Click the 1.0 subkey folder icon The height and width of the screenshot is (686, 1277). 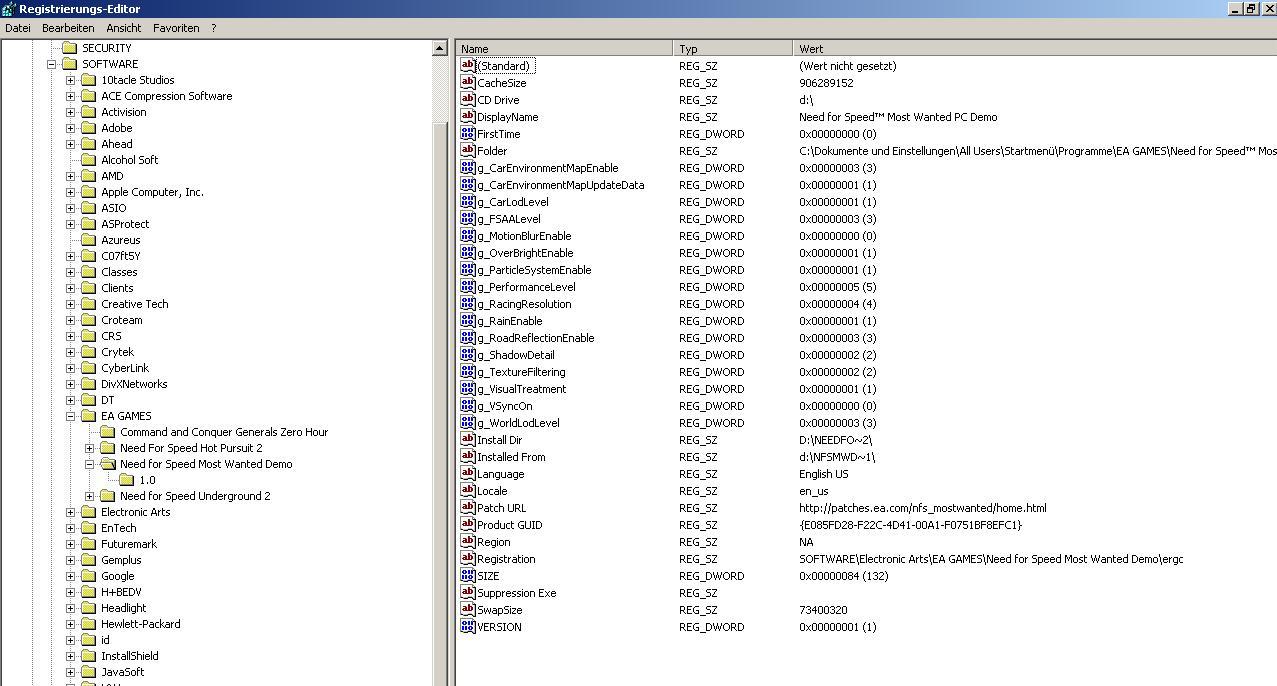click(127, 480)
